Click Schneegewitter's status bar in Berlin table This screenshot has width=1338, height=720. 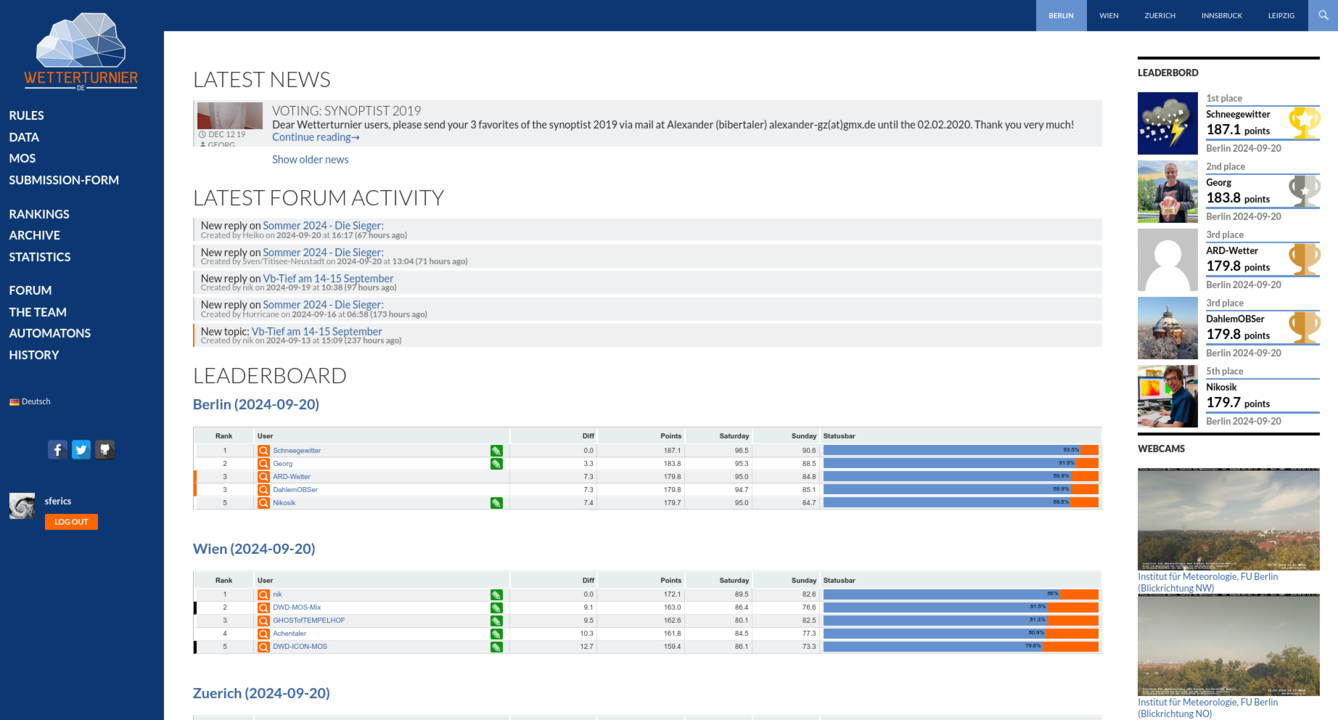[x=960, y=451]
